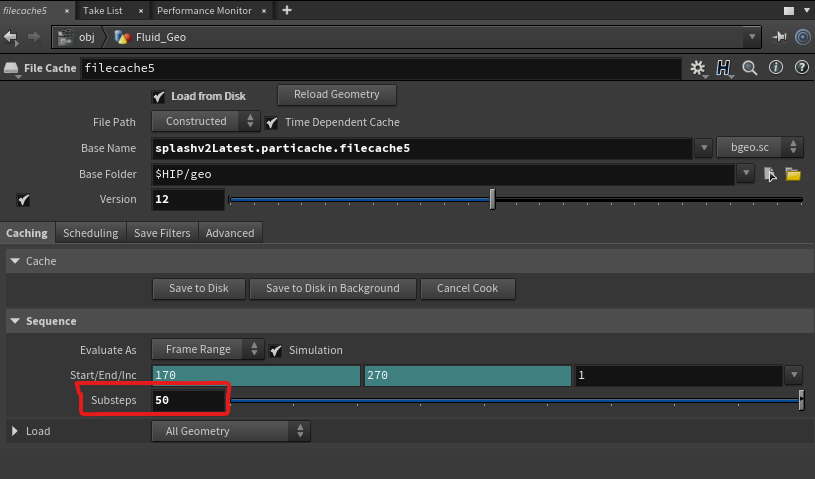
Task: Click the Start/End/Inc label
Action: coord(103,375)
